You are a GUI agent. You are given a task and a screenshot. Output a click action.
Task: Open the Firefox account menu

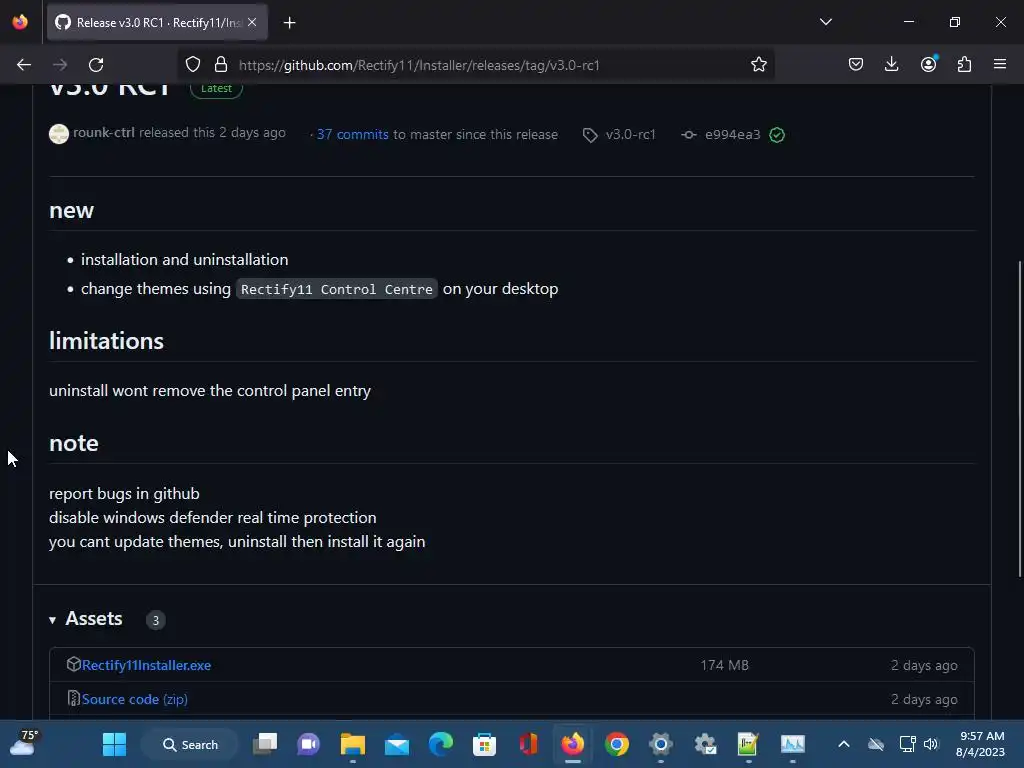click(x=928, y=65)
